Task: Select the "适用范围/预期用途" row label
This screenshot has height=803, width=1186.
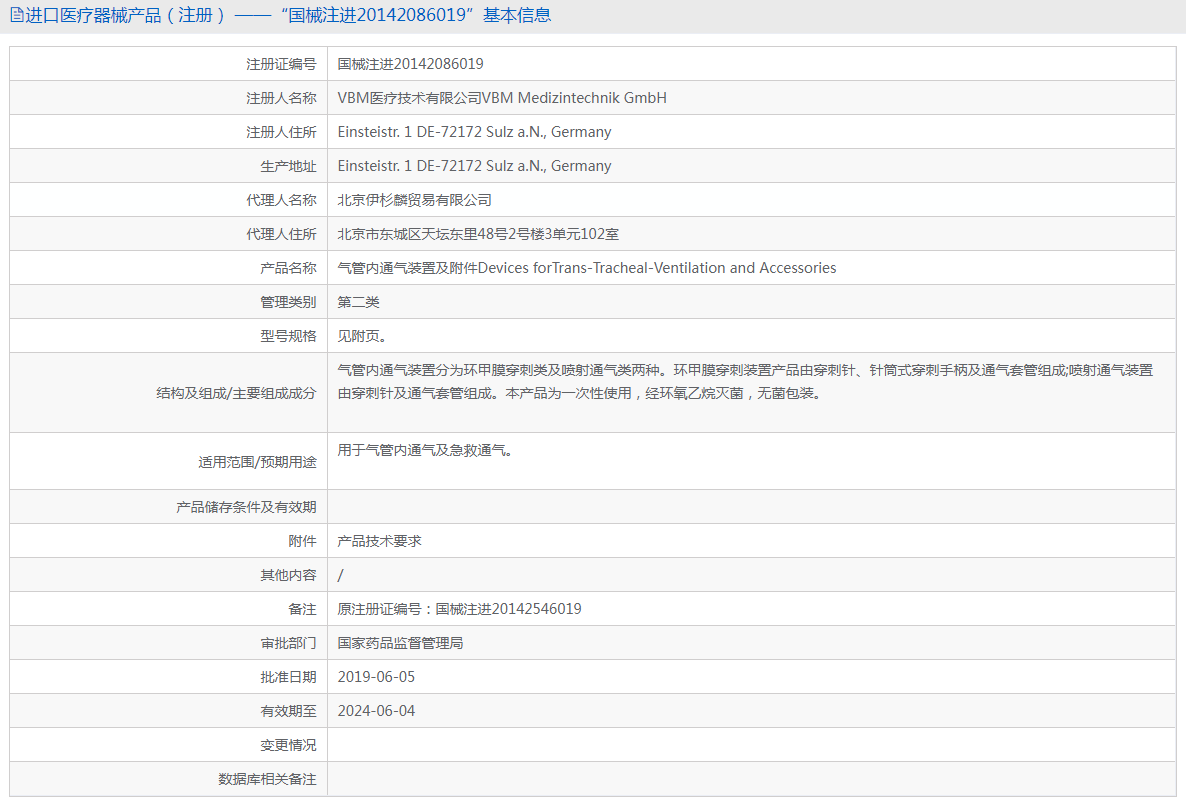Action: click(x=257, y=462)
